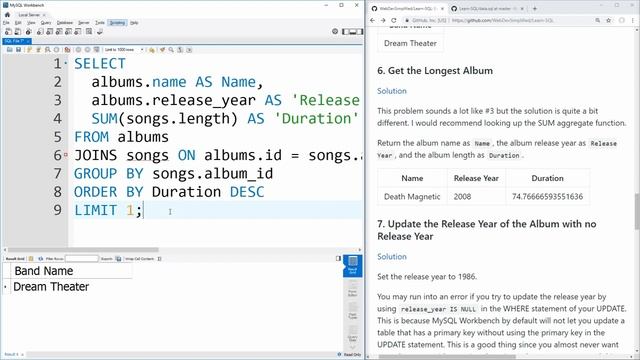
Task: Toggle word wrapping icon in editor toolbar
Action: tap(189, 50)
